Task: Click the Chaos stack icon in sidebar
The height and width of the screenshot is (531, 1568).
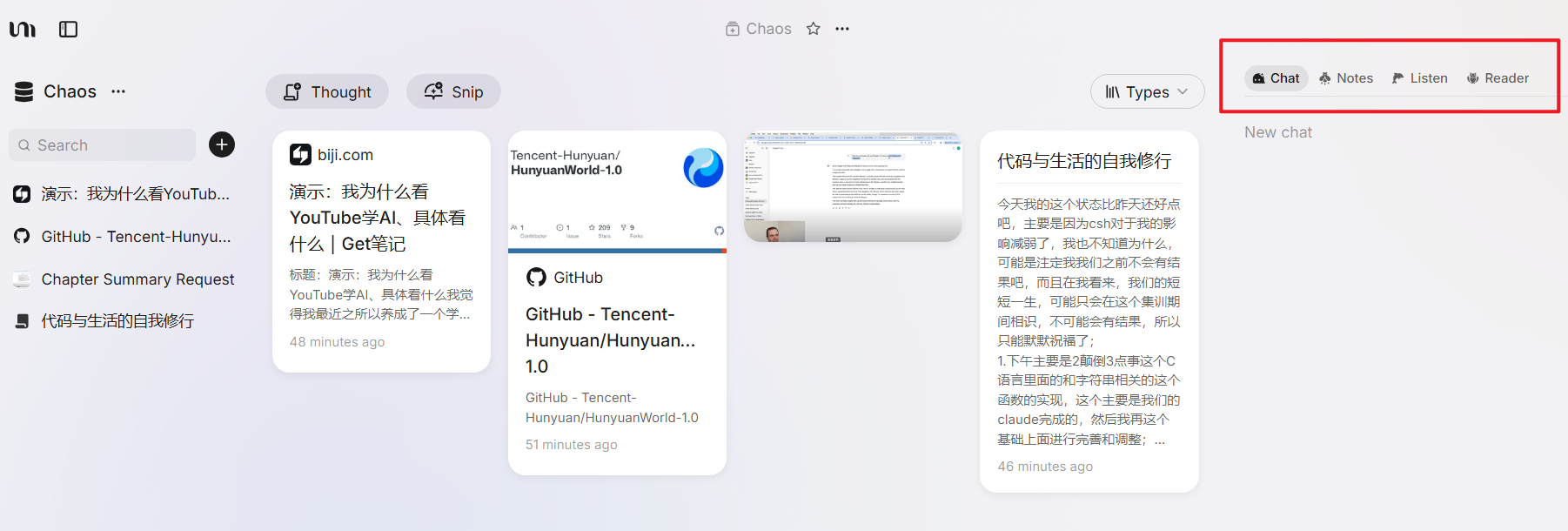Action: coord(24,91)
